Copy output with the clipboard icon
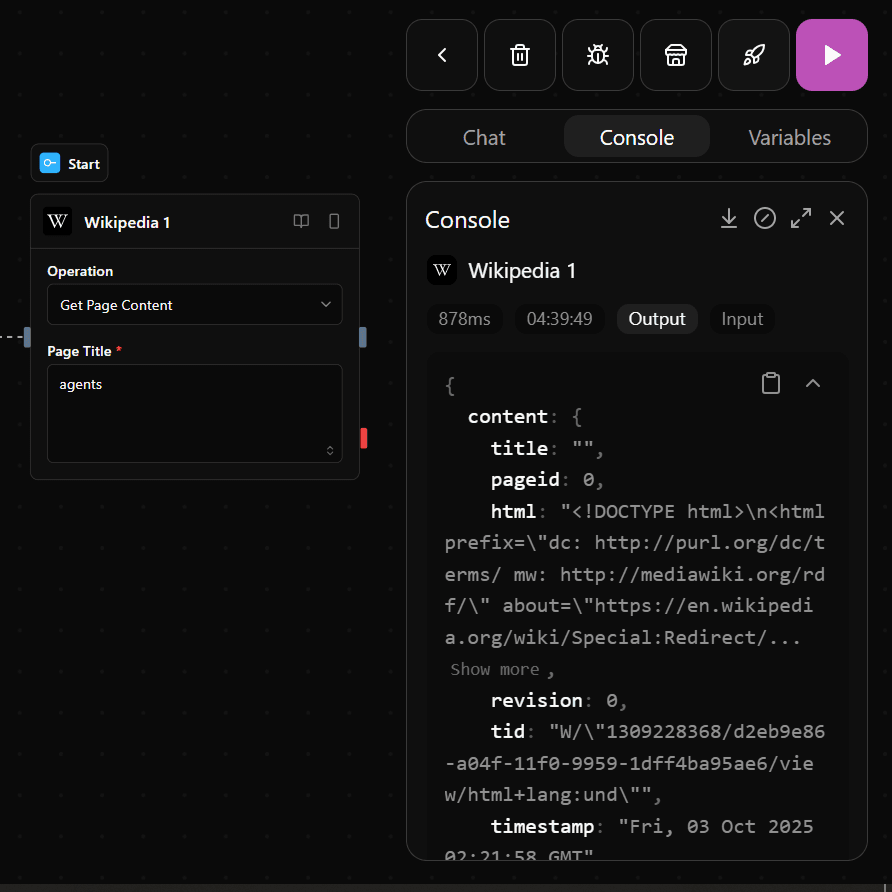This screenshot has height=892, width=892. (771, 383)
